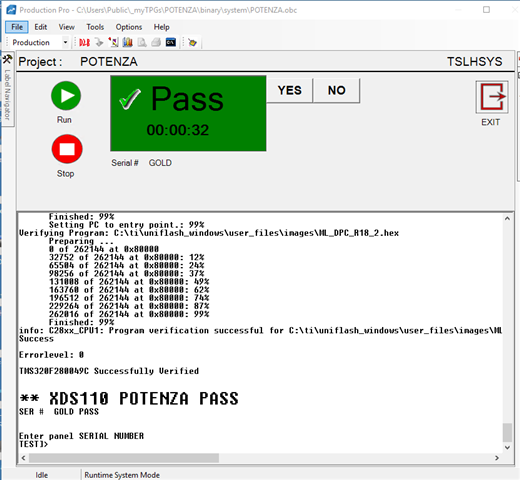
Task: Click the red barcode-style toolbar icon
Action: (x=84, y=42)
